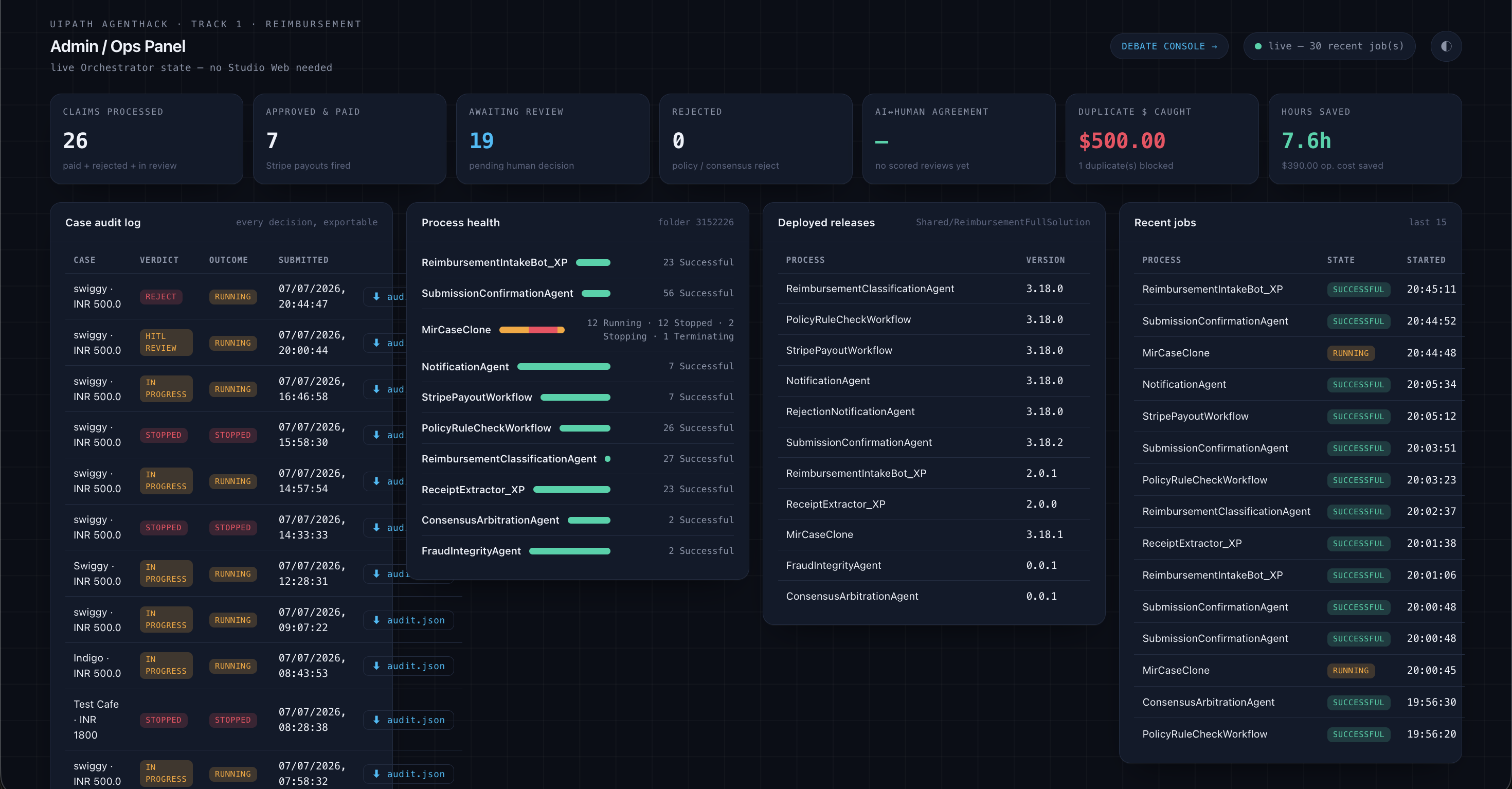Download audit.json for swiggy 07:58:32 case

408,774
